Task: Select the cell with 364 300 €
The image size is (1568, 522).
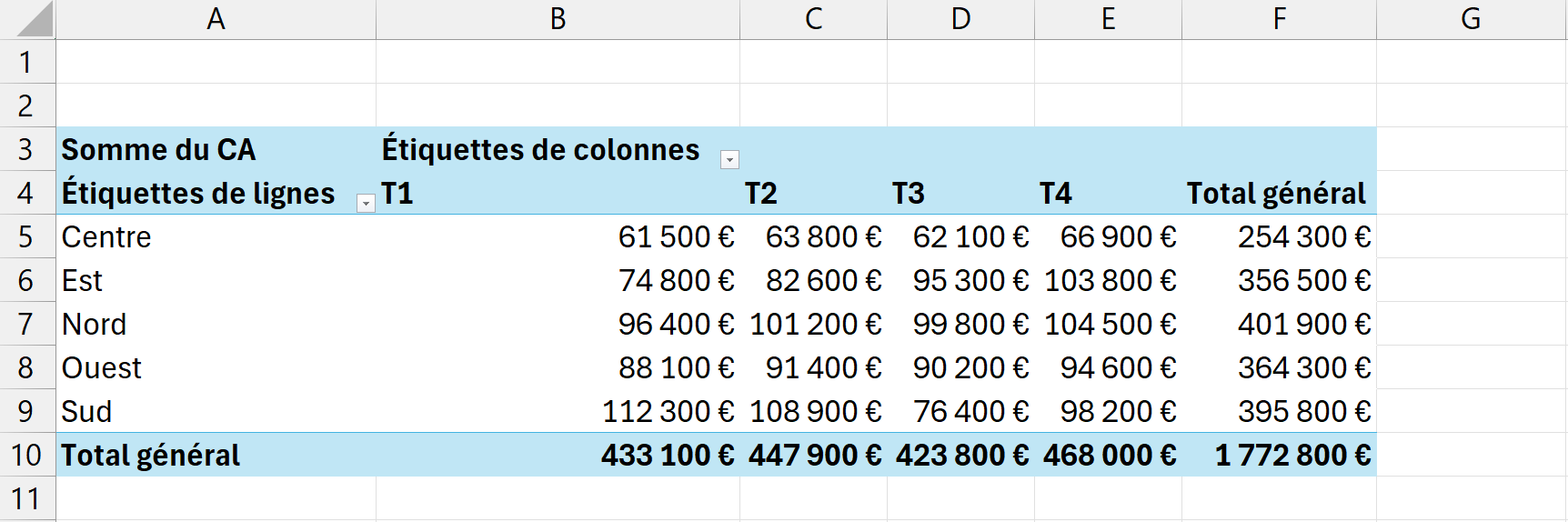Action: [x=1280, y=367]
